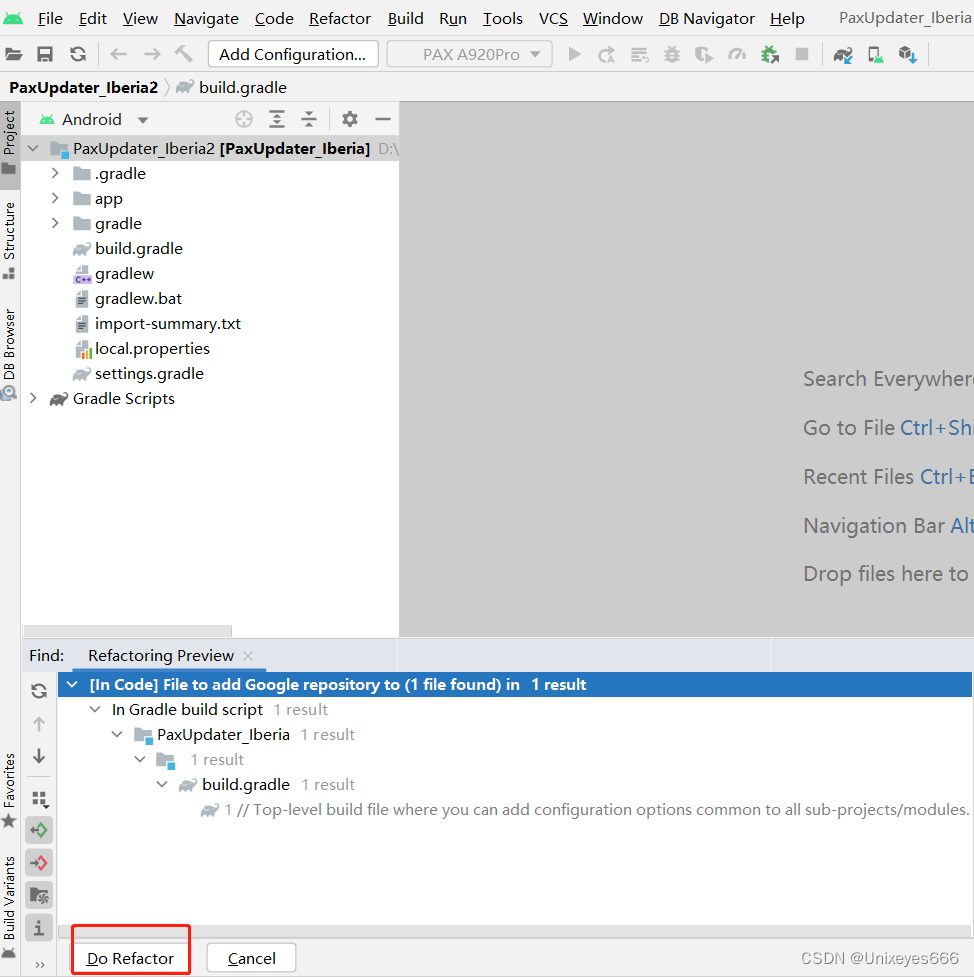Collapse the PaxUpdater_Iberia result node

click(117, 734)
